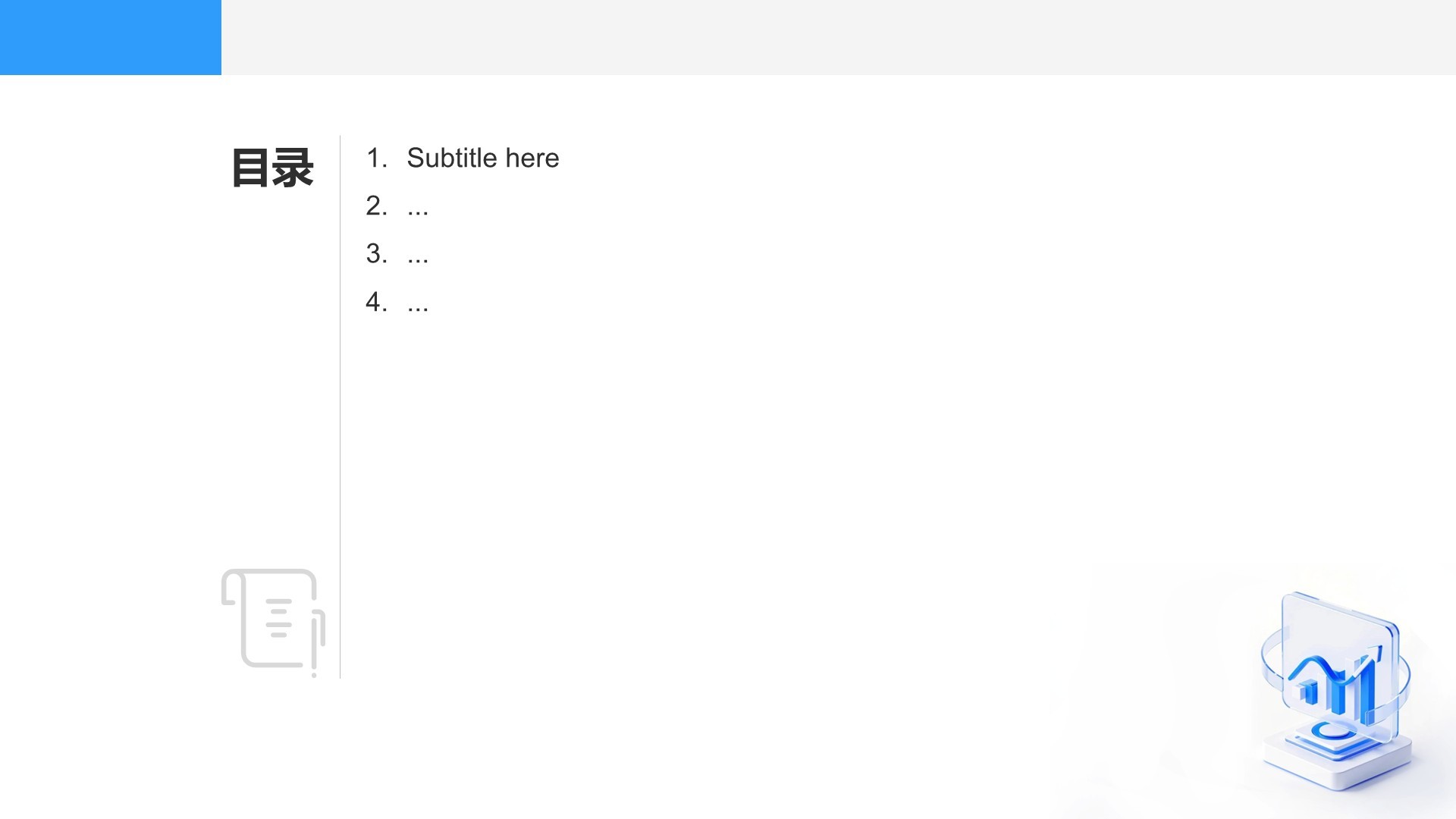This screenshot has width=1456, height=819.
Task: Click the number 3 list marker
Action: pos(376,254)
